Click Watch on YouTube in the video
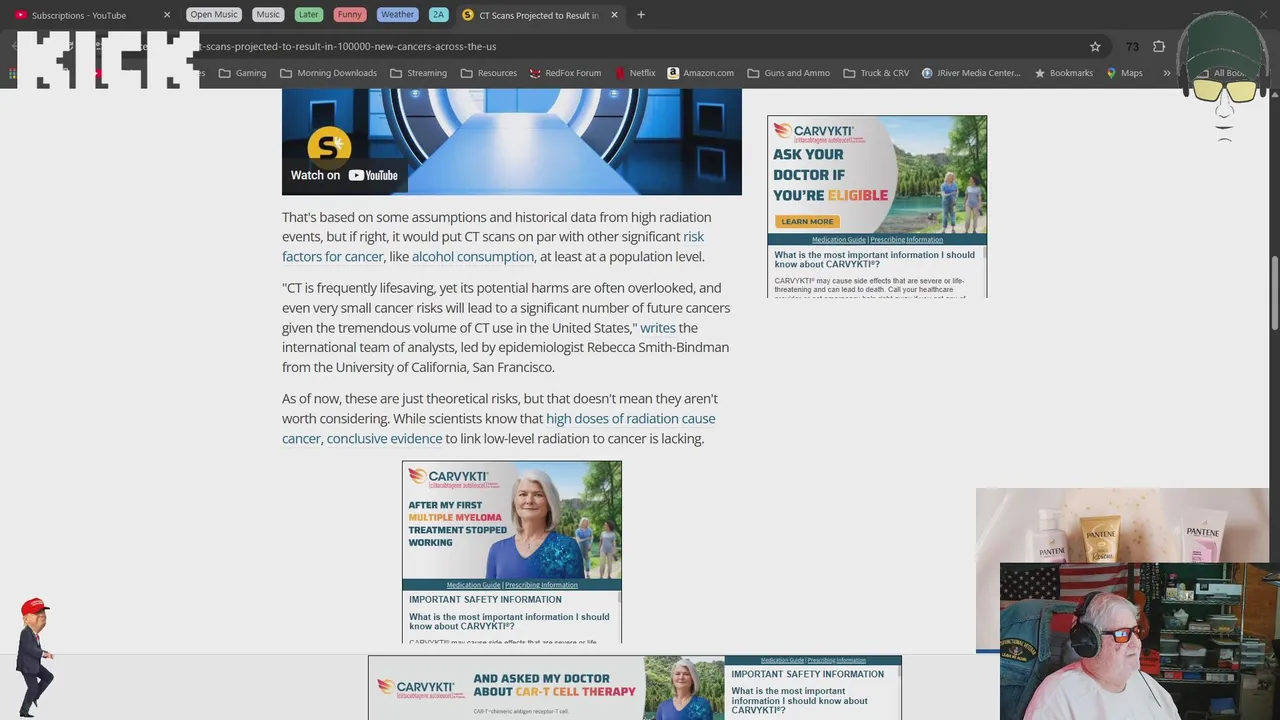 (x=344, y=175)
